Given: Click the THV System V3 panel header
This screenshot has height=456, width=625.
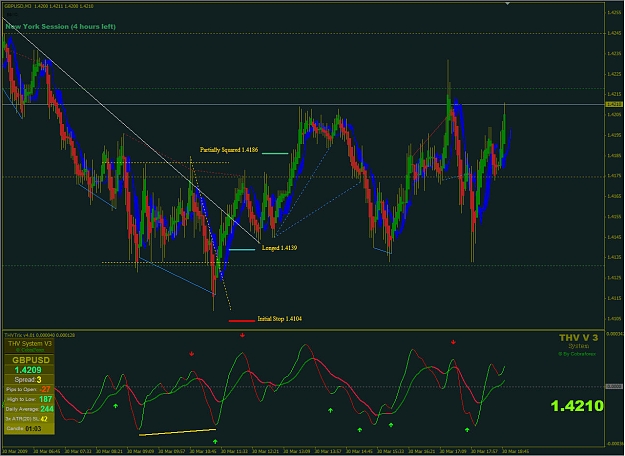Looking at the screenshot, I should click(x=29, y=344).
